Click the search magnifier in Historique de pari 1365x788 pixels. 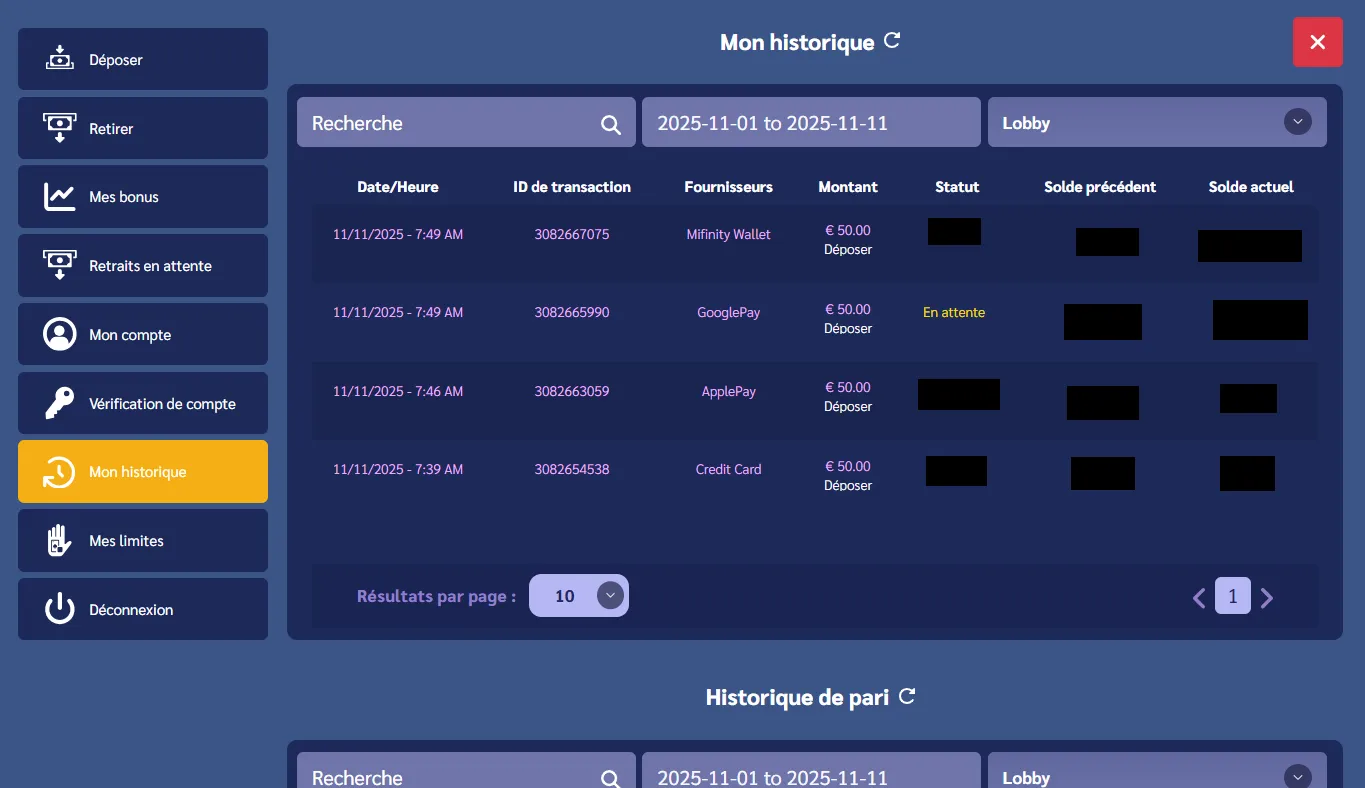pos(611,779)
